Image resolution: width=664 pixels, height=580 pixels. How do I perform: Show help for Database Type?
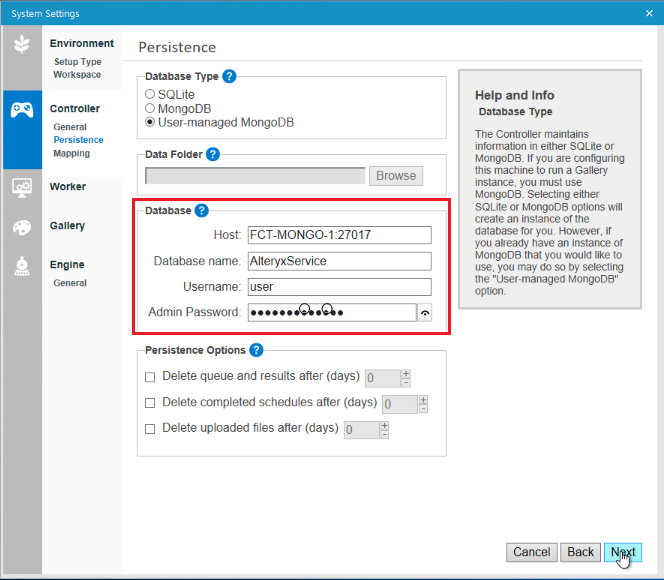(x=229, y=77)
